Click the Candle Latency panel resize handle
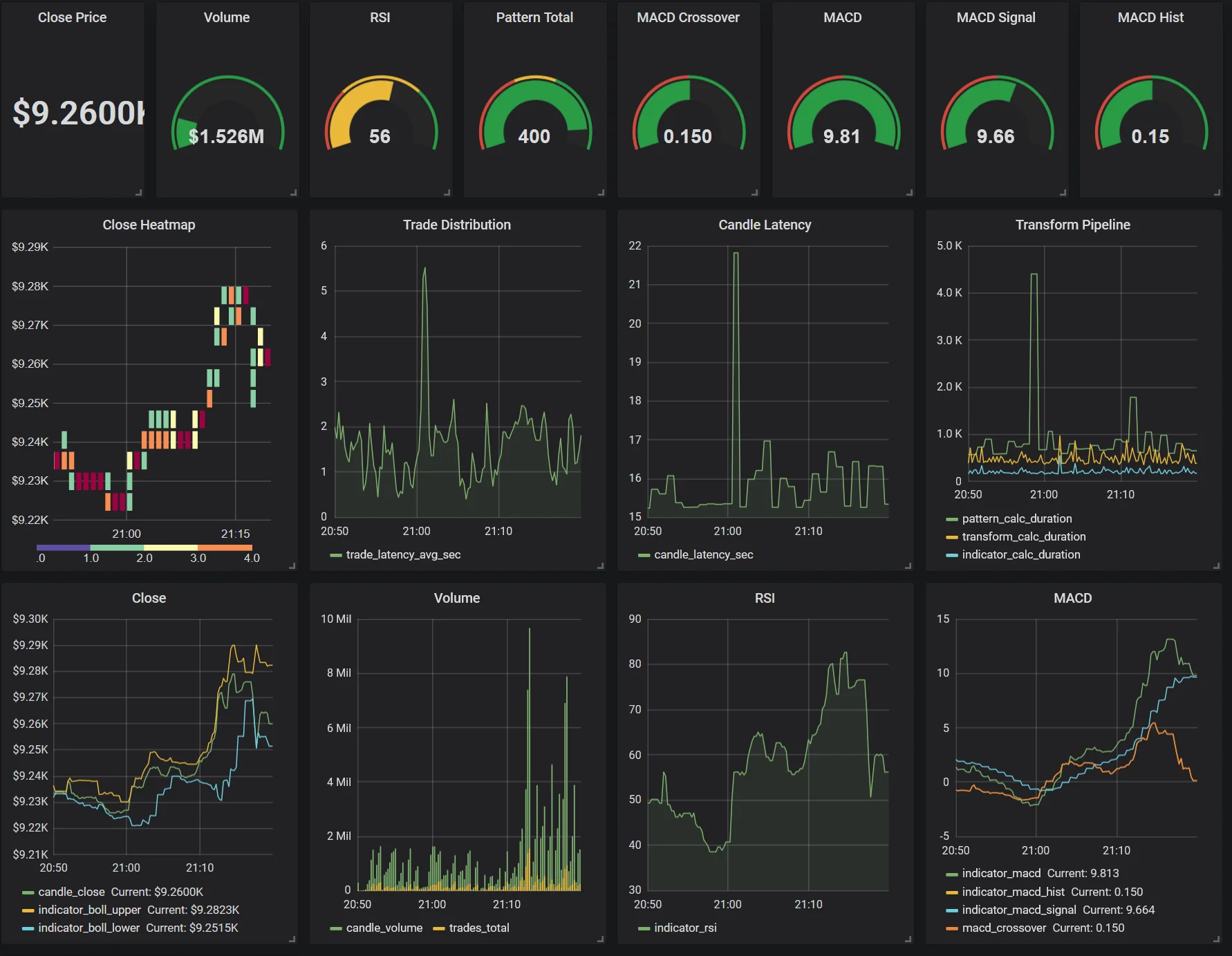This screenshot has width=1232, height=956. [908, 565]
